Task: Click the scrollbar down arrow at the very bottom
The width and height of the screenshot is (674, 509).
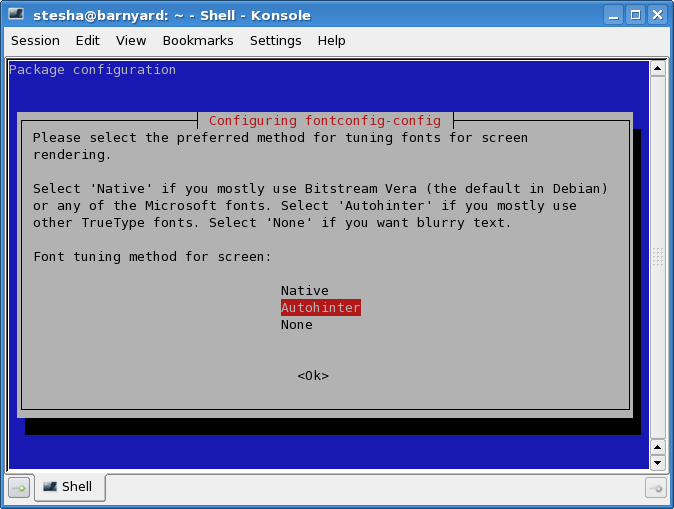Action: pos(658,463)
